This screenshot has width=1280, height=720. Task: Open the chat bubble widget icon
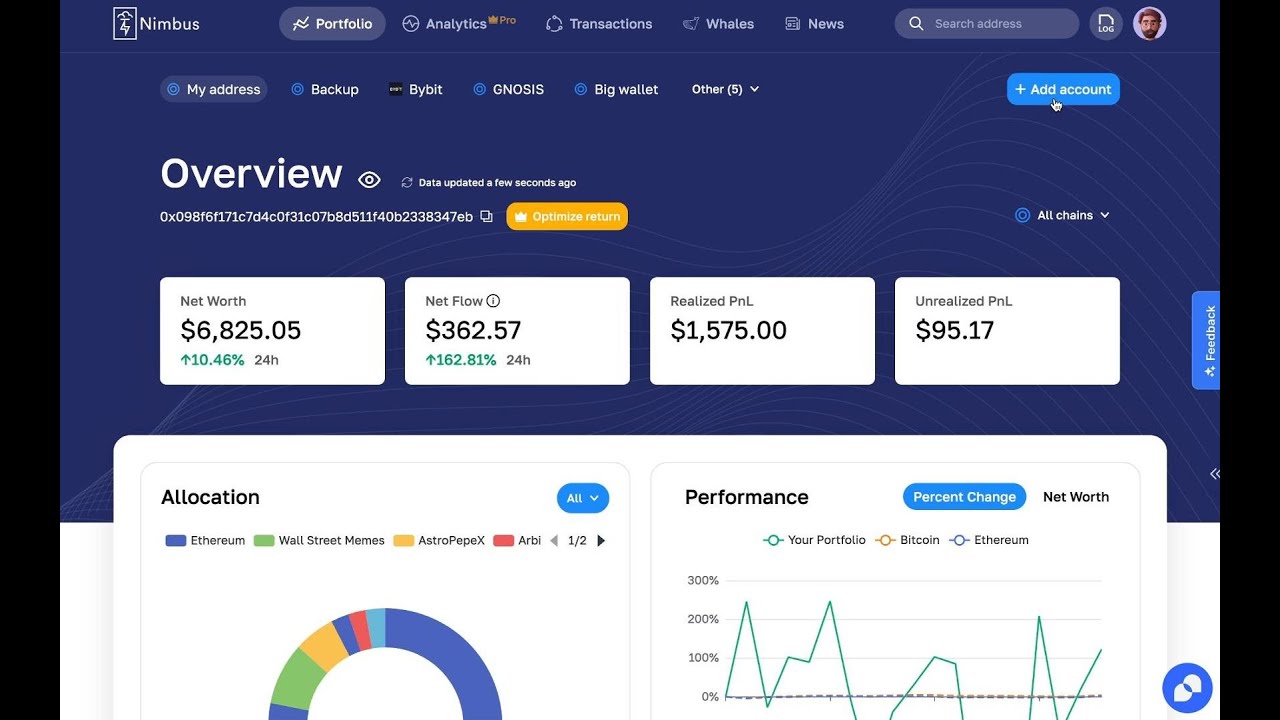pos(1187,688)
